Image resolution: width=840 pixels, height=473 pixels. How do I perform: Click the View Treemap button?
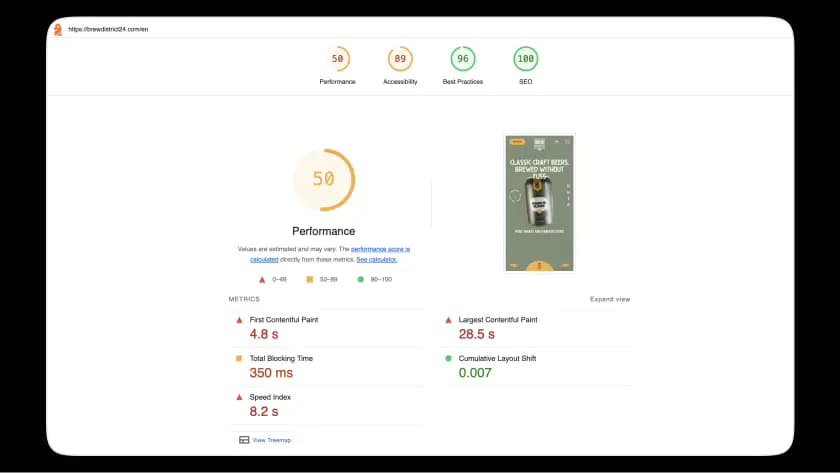(x=265, y=440)
